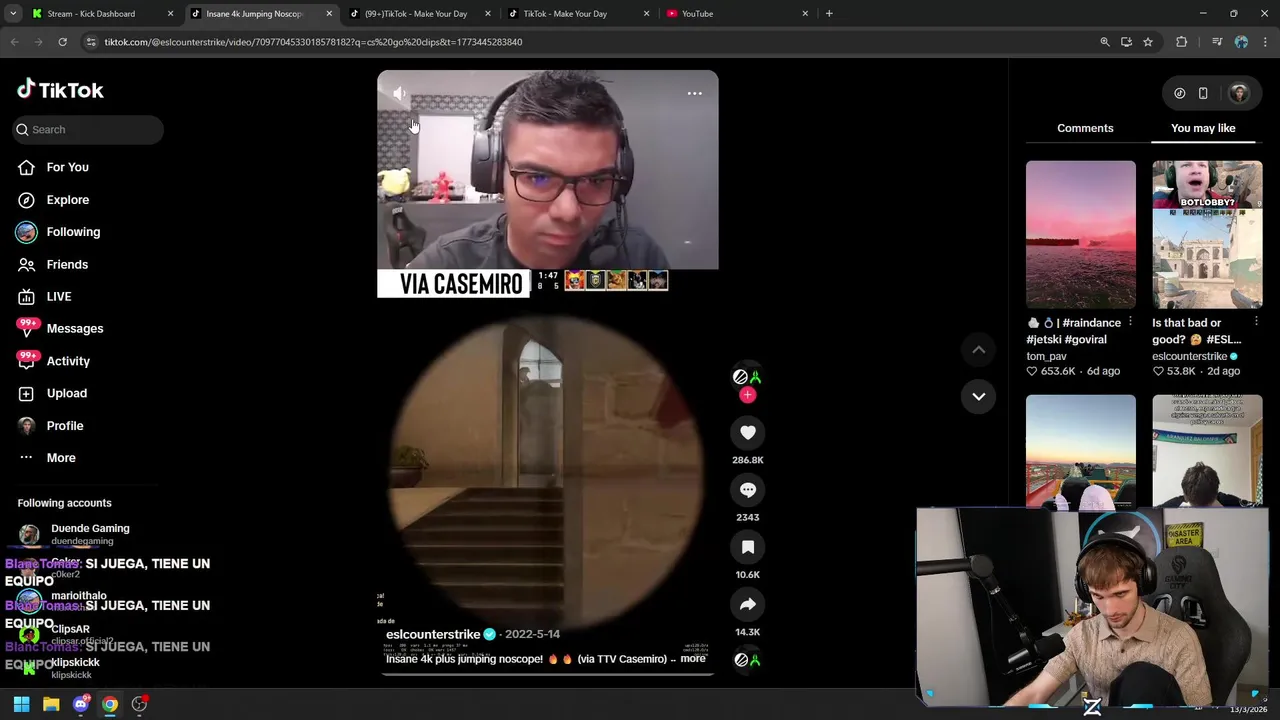The image size is (1280, 720).
Task: Open the pink sunset jetski video thumbnail
Action: tap(1080, 235)
